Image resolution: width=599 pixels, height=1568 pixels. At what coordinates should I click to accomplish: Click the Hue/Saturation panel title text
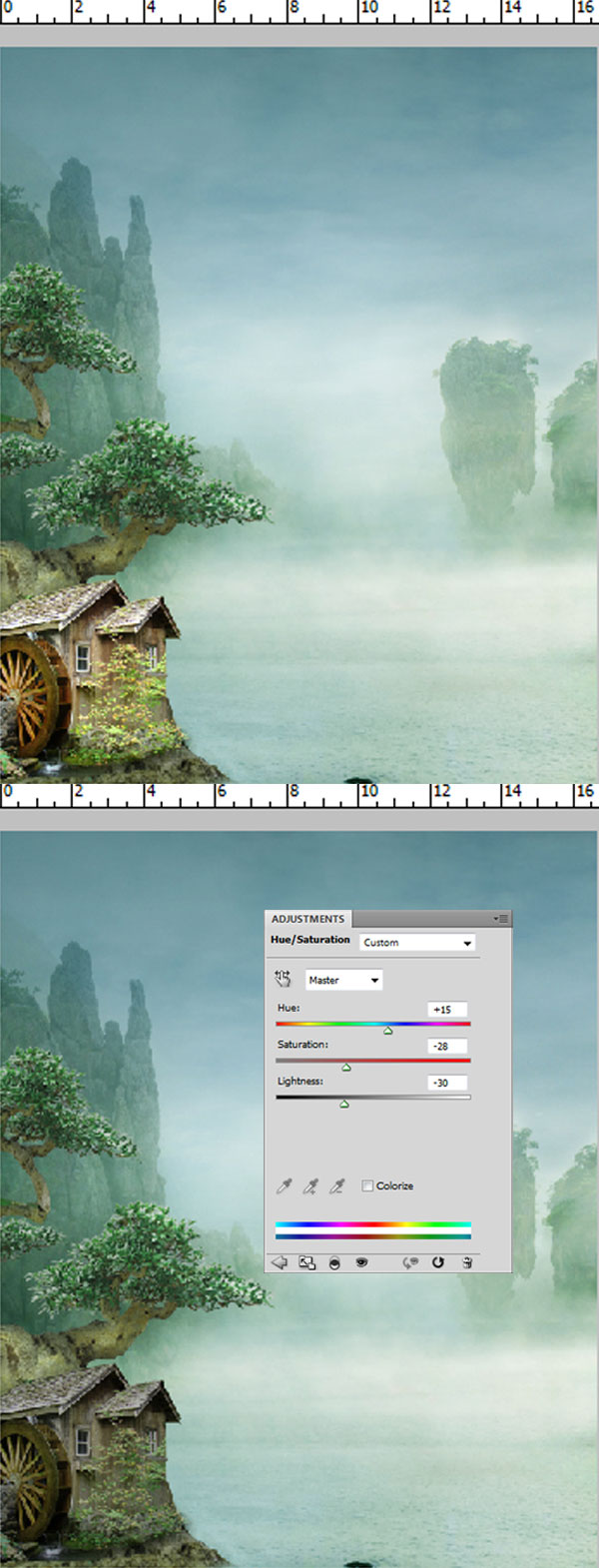coord(310,940)
